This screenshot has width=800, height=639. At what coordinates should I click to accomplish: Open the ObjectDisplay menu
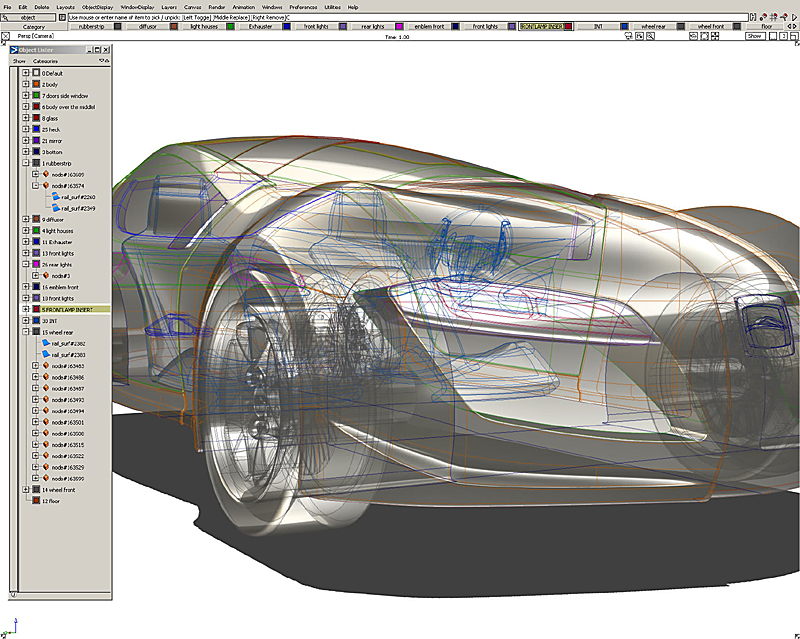(97, 7)
